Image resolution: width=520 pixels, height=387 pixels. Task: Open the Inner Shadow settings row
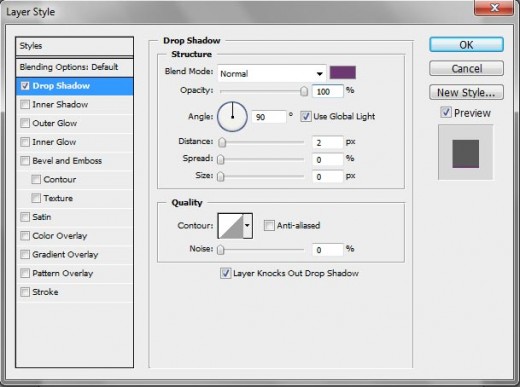tap(74, 105)
